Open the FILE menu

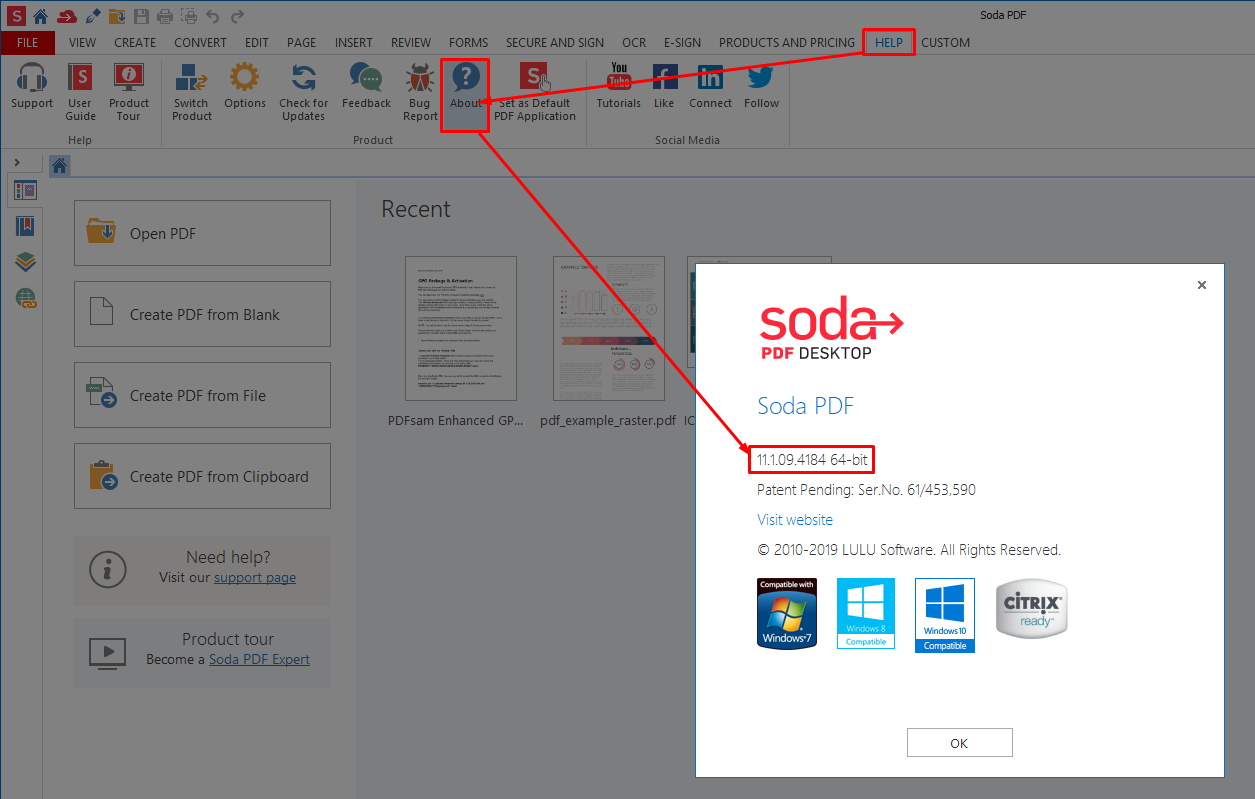(28, 43)
